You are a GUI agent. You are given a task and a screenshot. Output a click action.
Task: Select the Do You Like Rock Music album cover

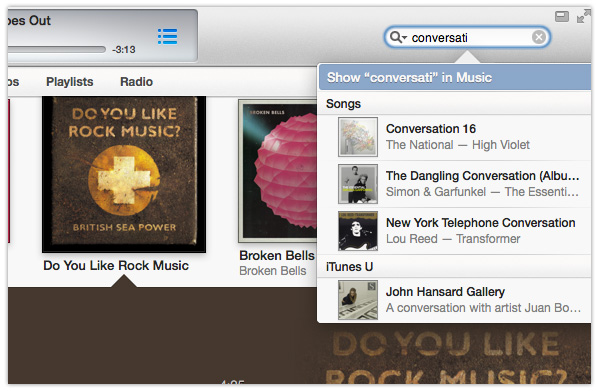click(124, 174)
